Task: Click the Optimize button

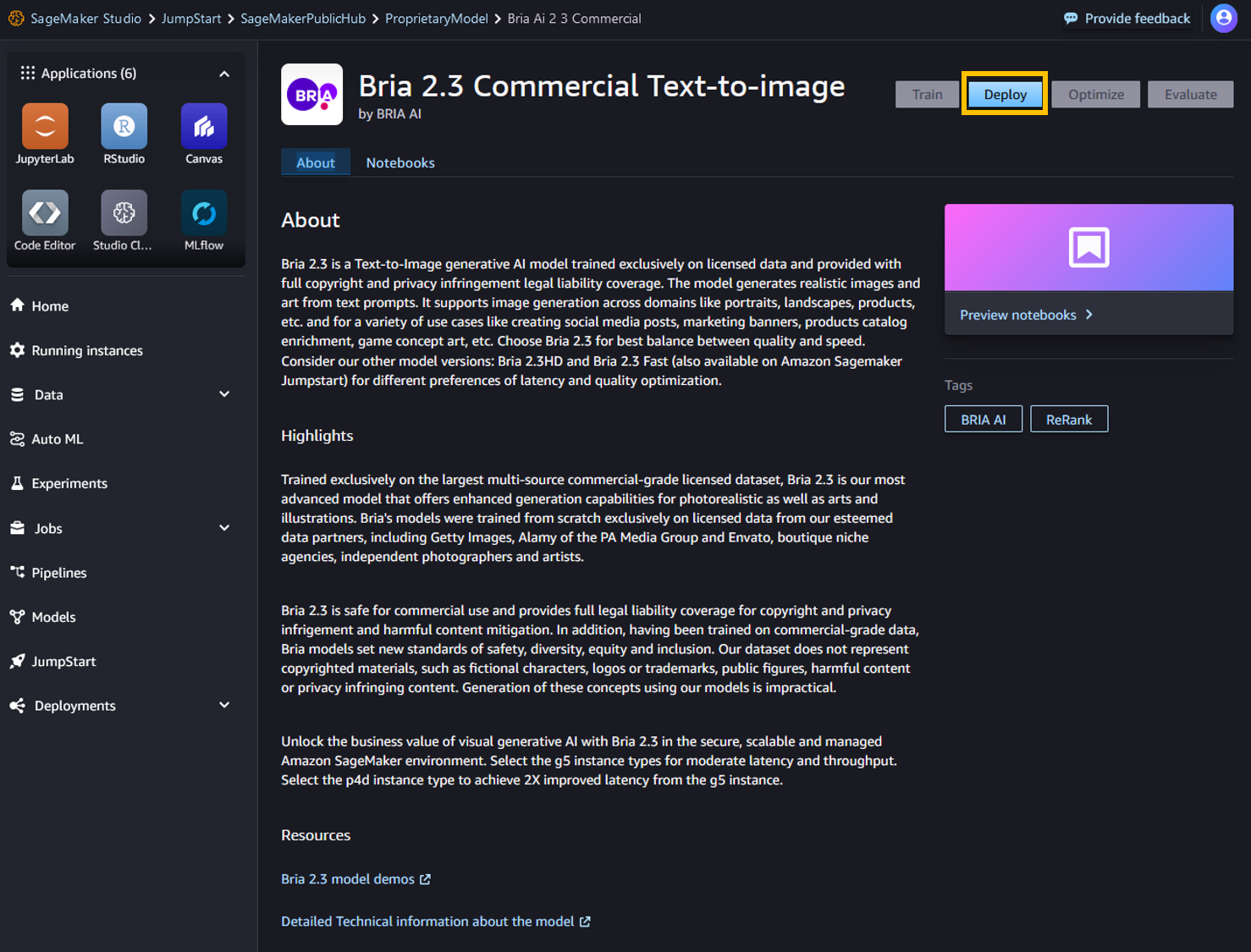Action: pyautogui.click(x=1096, y=94)
